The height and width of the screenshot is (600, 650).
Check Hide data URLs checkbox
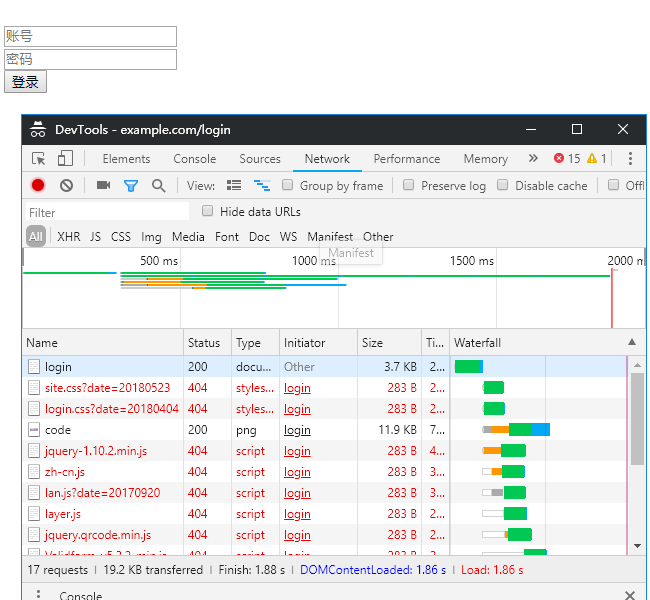click(x=207, y=211)
